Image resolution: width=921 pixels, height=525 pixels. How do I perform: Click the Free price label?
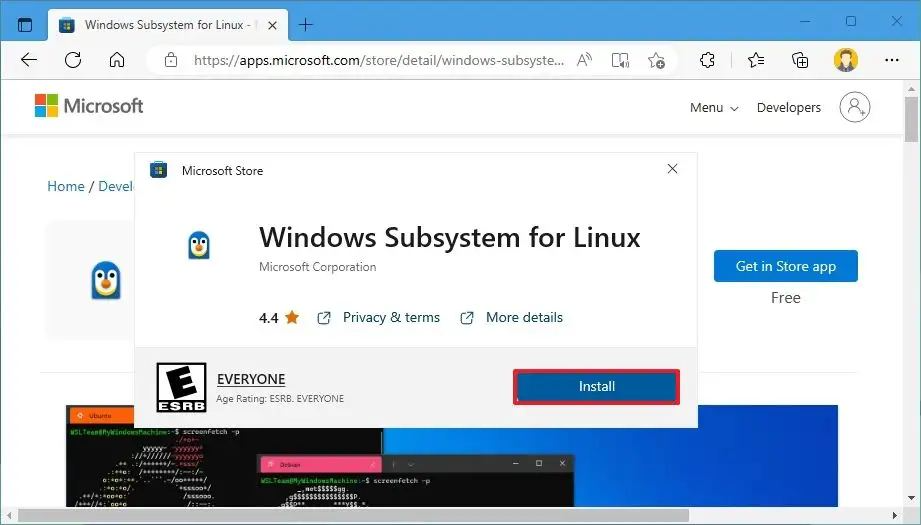tap(785, 298)
